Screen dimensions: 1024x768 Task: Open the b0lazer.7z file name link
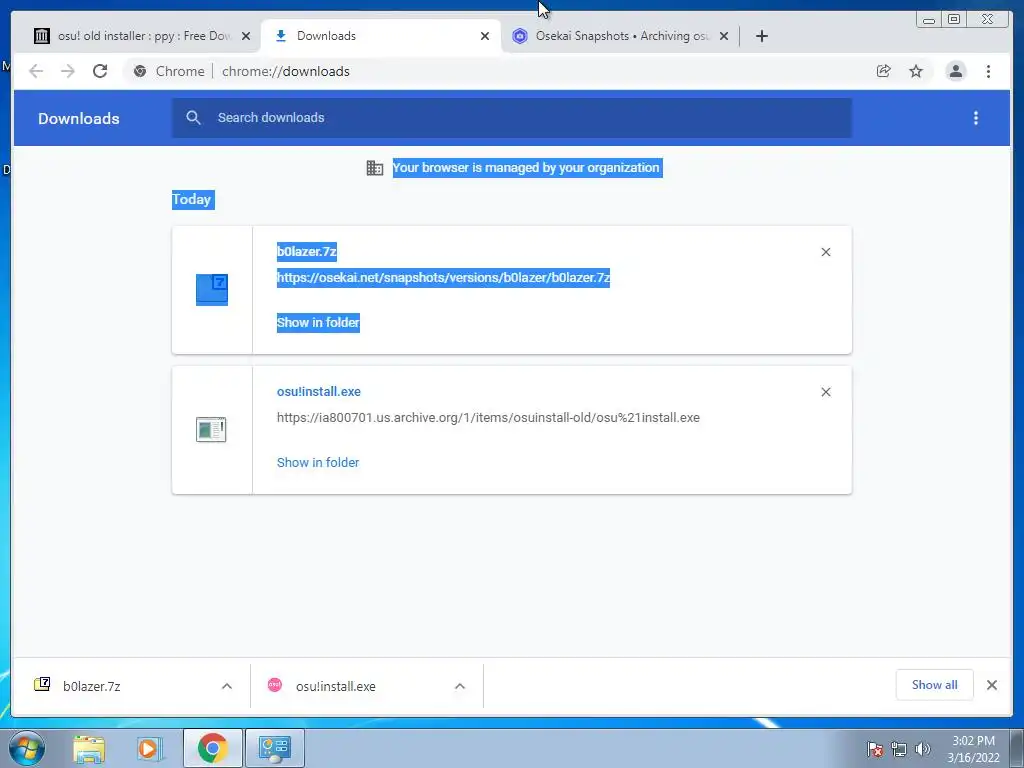point(306,251)
